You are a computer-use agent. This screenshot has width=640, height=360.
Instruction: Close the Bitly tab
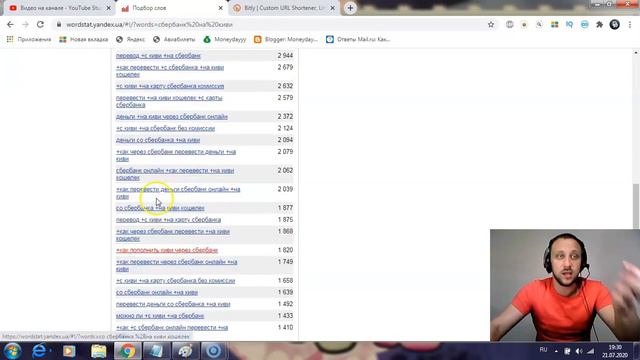pos(333,8)
